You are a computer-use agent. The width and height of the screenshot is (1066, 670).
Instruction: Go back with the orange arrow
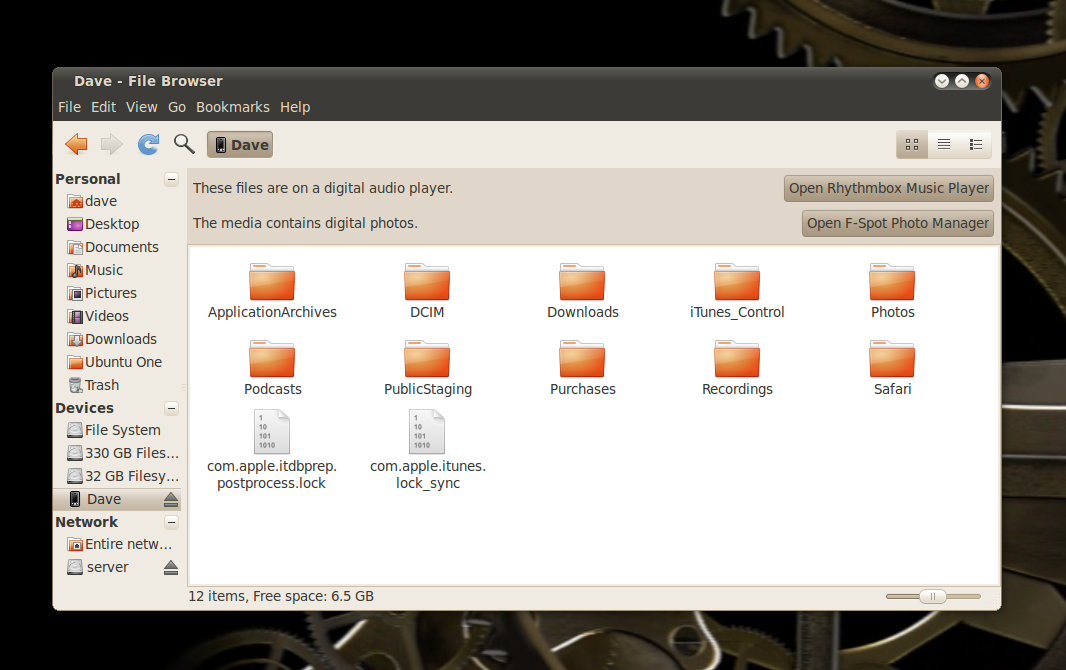point(76,144)
